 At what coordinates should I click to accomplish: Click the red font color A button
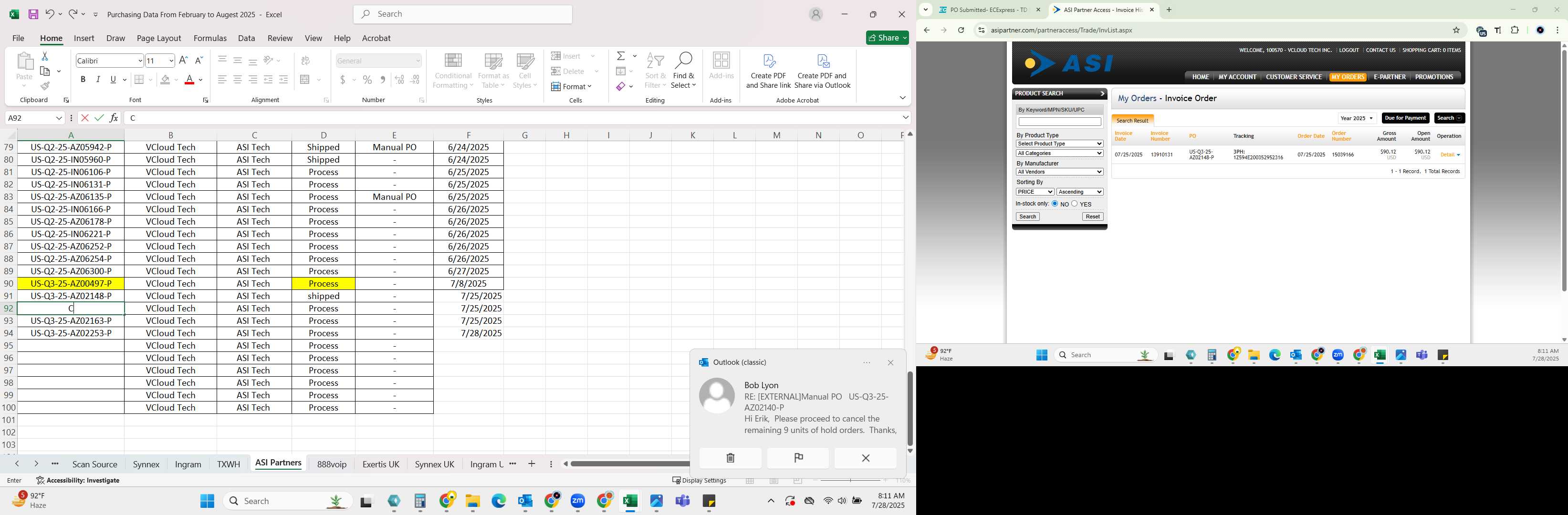189,80
